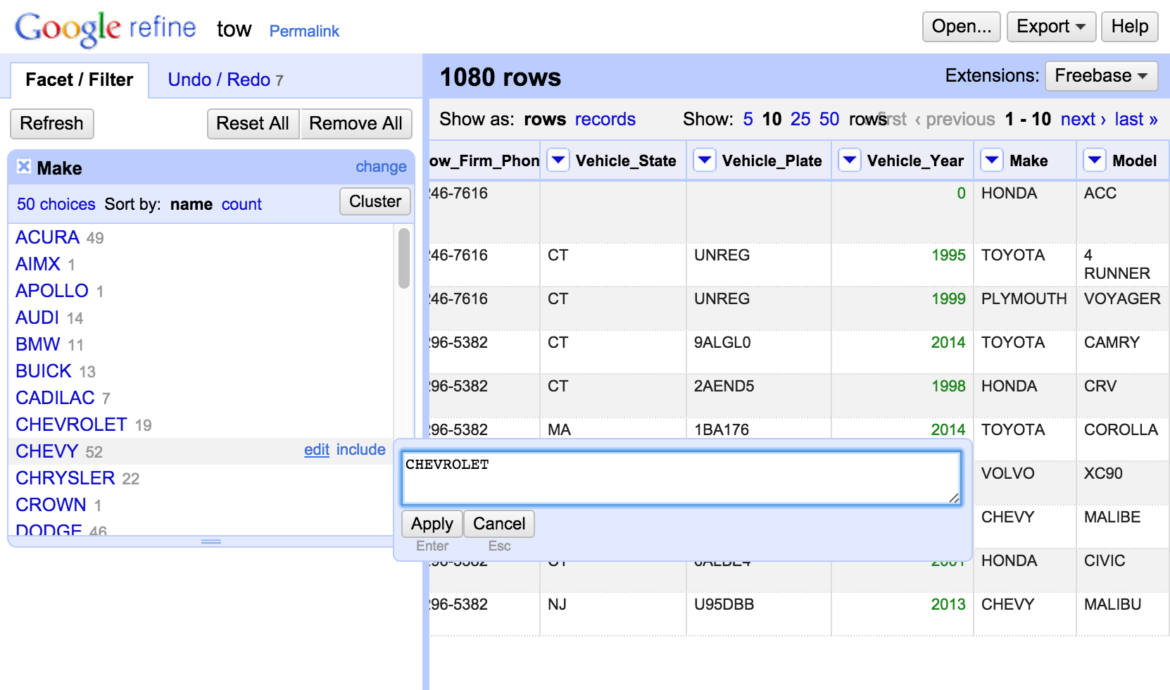Open the Model column dropdown menu
This screenshot has width=1170, height=690.
tap(1094, 160)
